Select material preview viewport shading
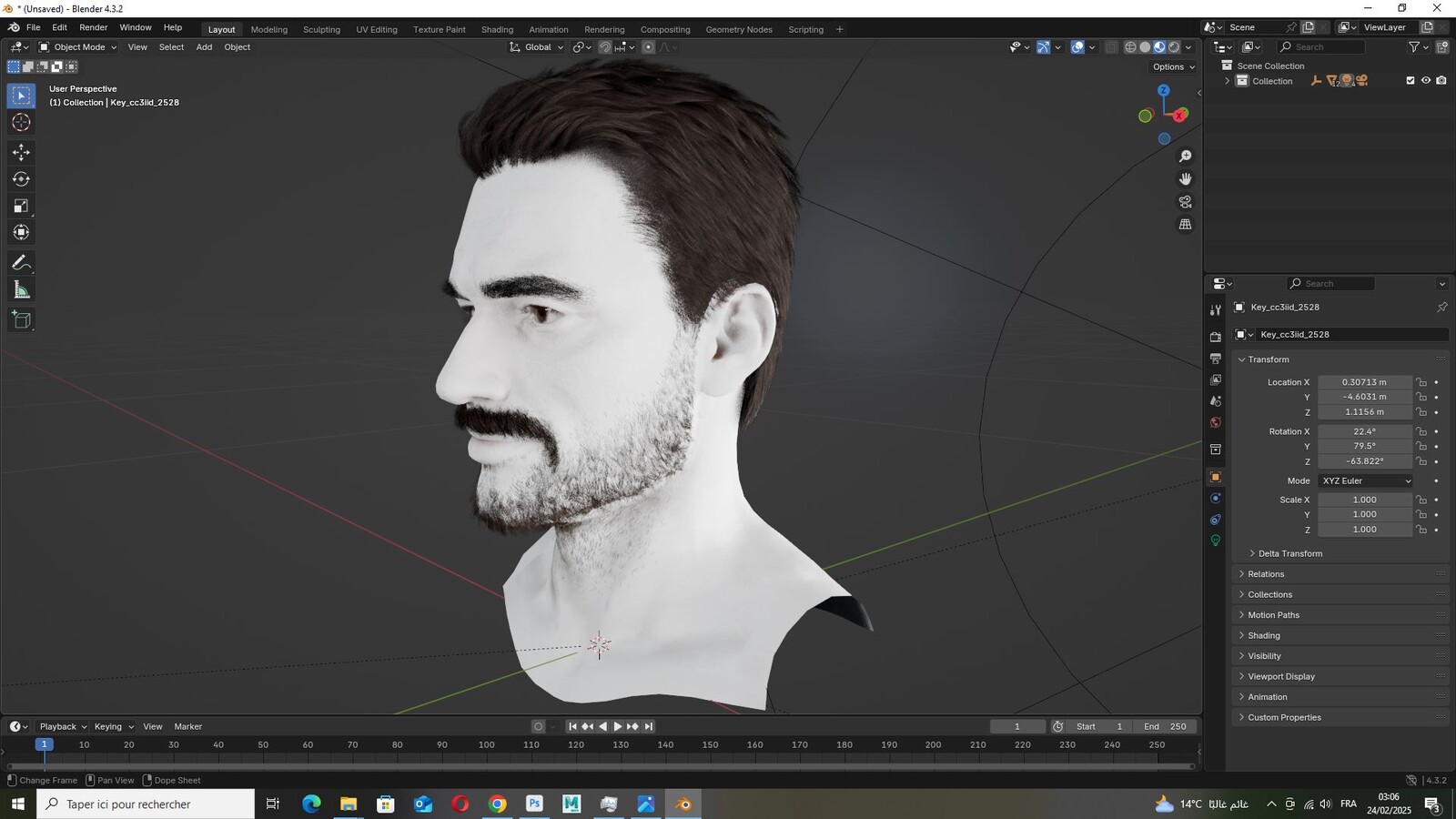Viewport: 1456px width, 819px height. pos(1159,47)
